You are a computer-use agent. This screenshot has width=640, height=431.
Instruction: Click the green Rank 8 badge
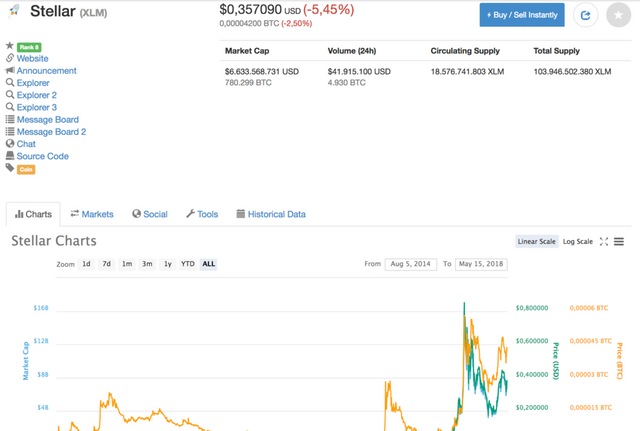coord(29,47)
